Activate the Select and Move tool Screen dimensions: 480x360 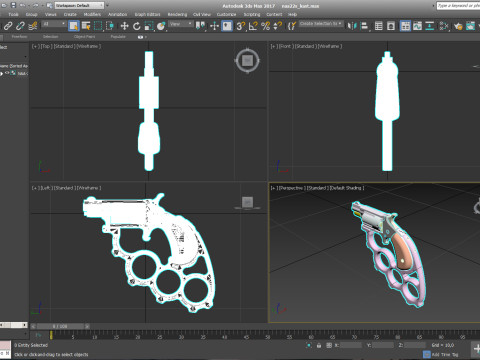tap(124, 26)
